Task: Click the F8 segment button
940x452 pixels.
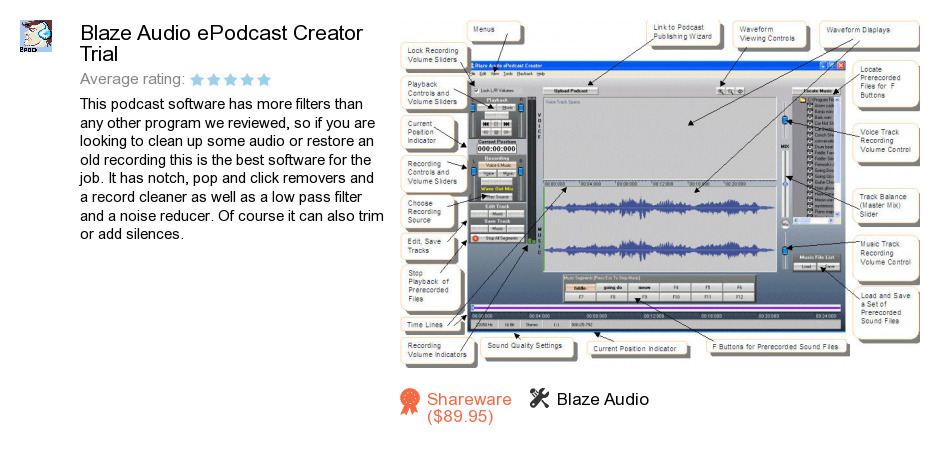Action: pos(613,297)
